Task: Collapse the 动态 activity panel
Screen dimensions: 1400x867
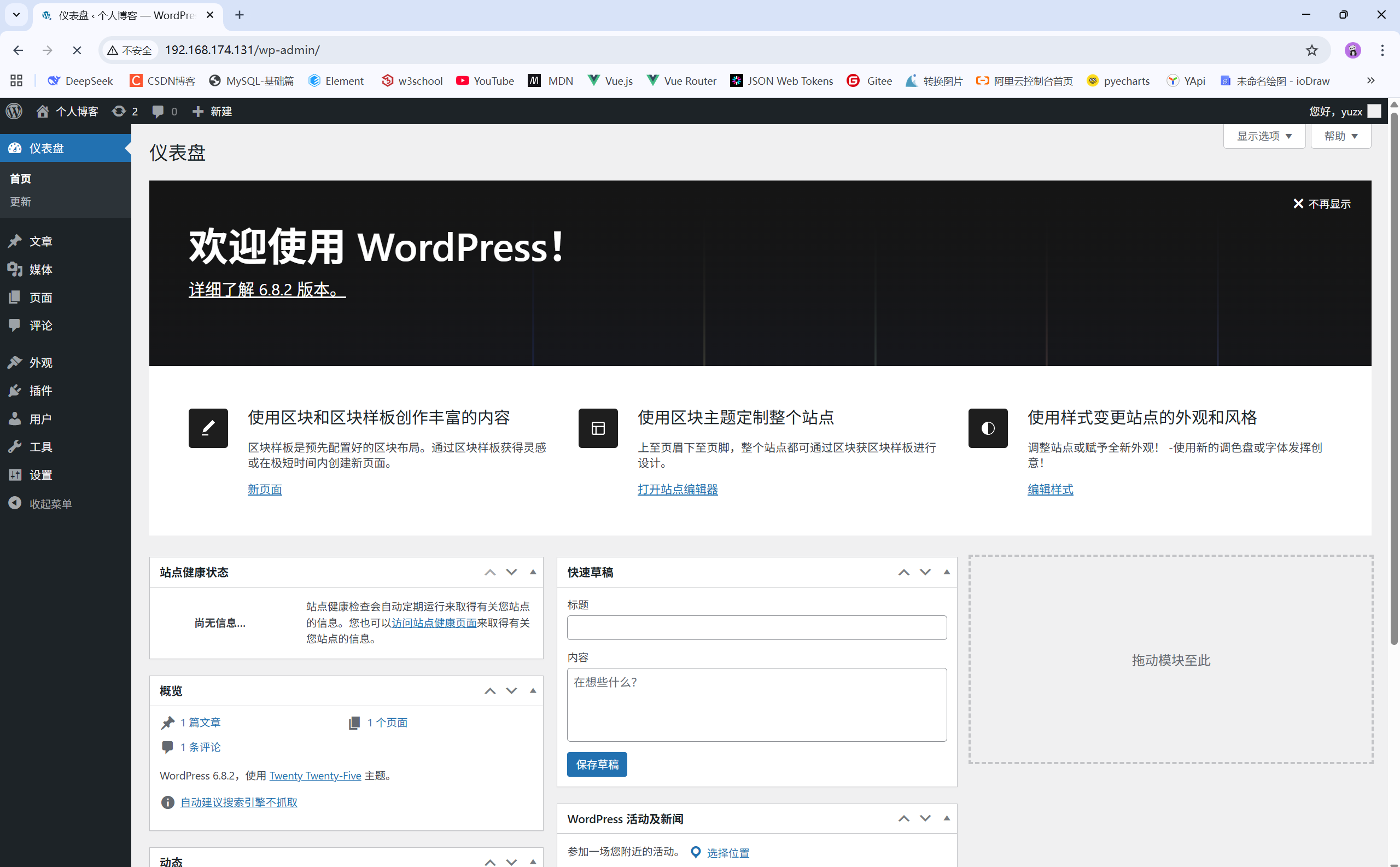Action: [x=533, y=862]
